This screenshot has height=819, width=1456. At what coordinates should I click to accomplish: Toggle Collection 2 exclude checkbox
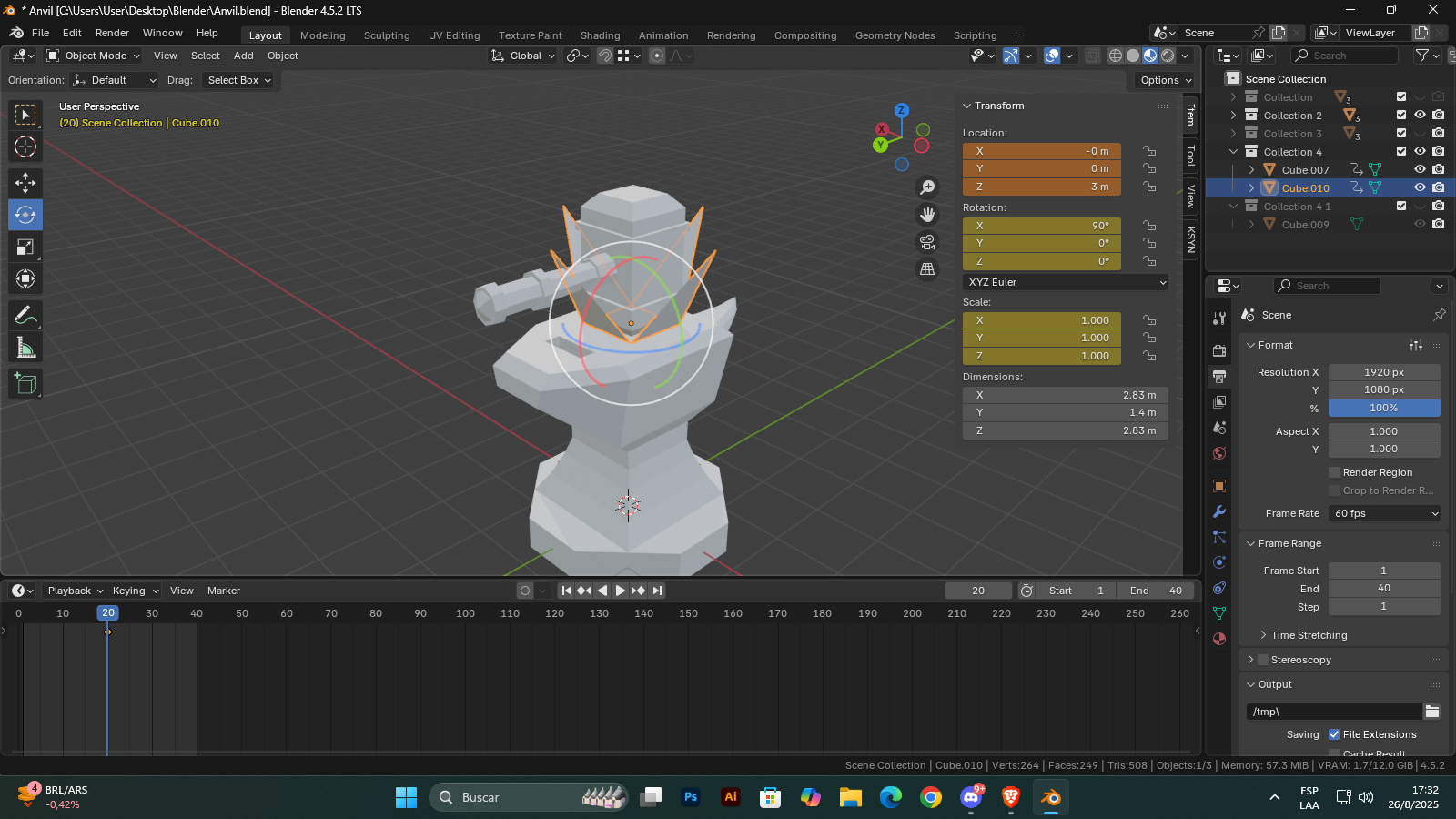[x=1401, y=115]
